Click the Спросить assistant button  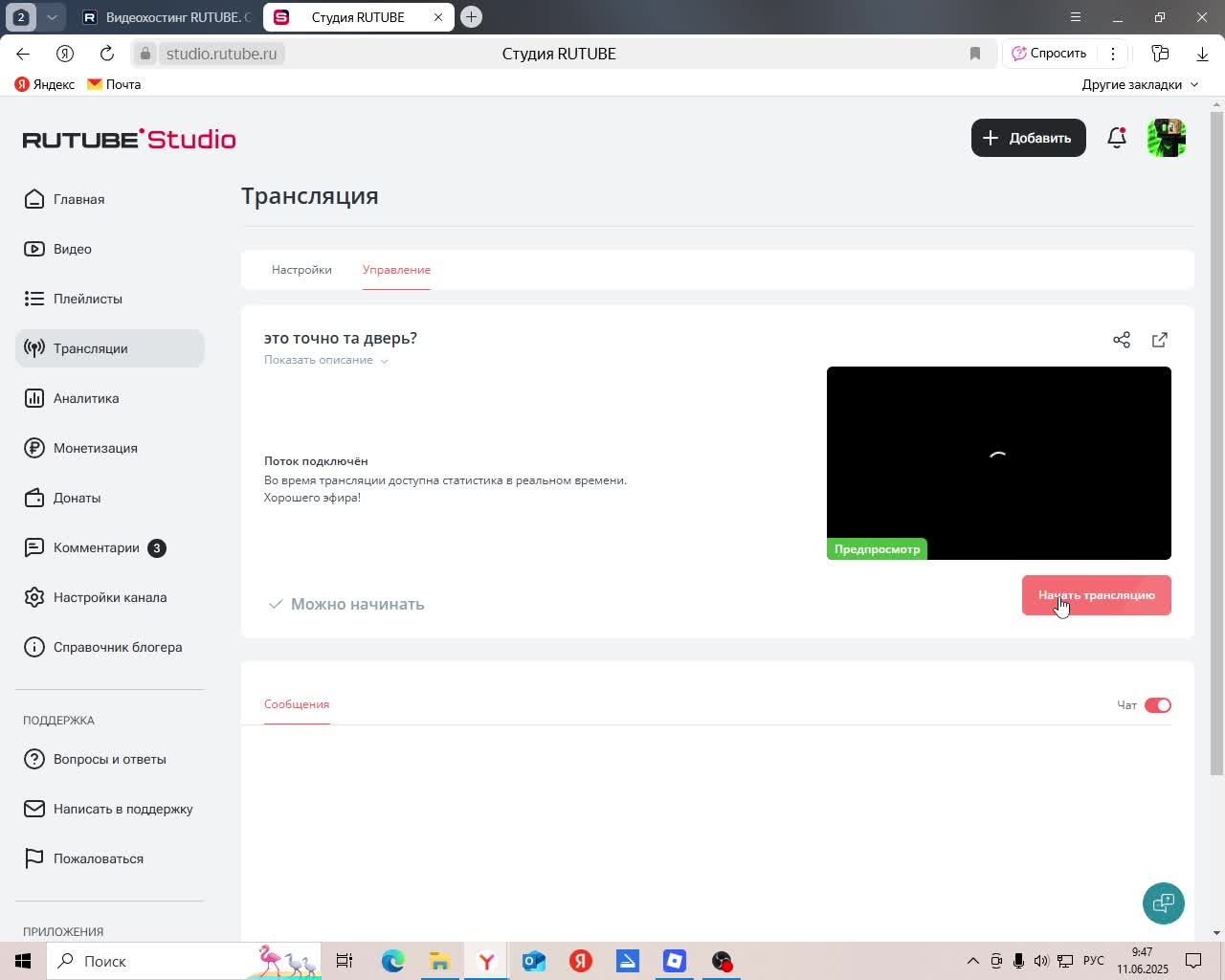[1049, 54]
